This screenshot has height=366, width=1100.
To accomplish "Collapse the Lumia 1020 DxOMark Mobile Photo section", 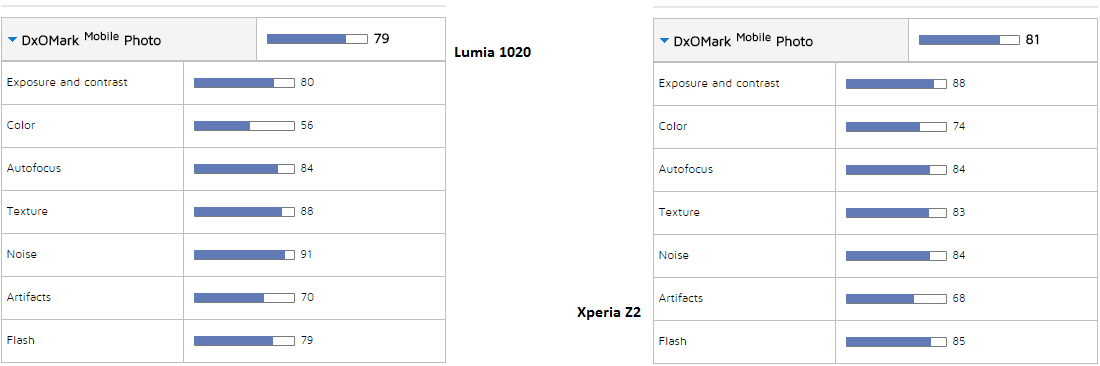I will pos(12,40).
